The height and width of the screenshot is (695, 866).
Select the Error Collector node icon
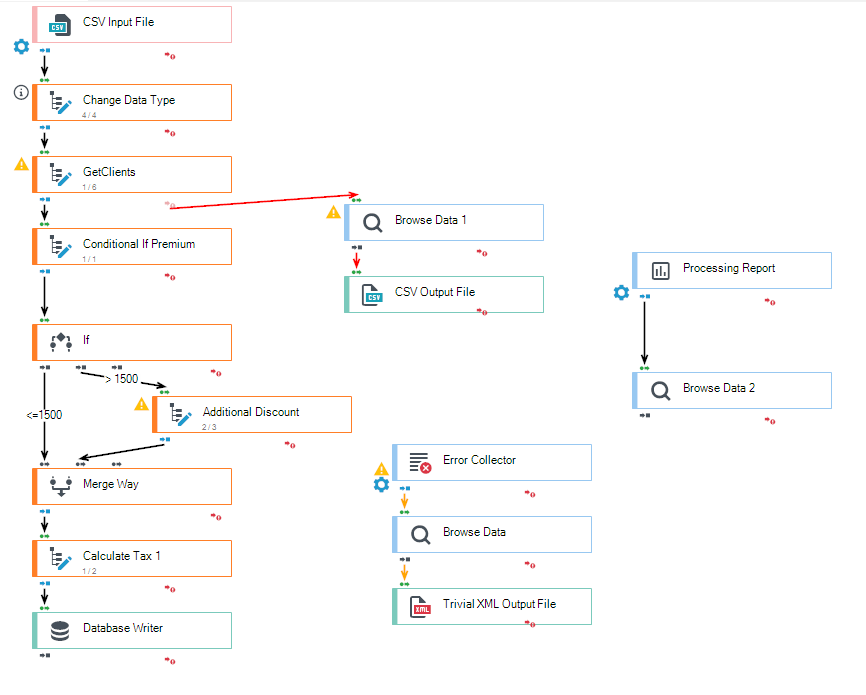coord(420,463)
